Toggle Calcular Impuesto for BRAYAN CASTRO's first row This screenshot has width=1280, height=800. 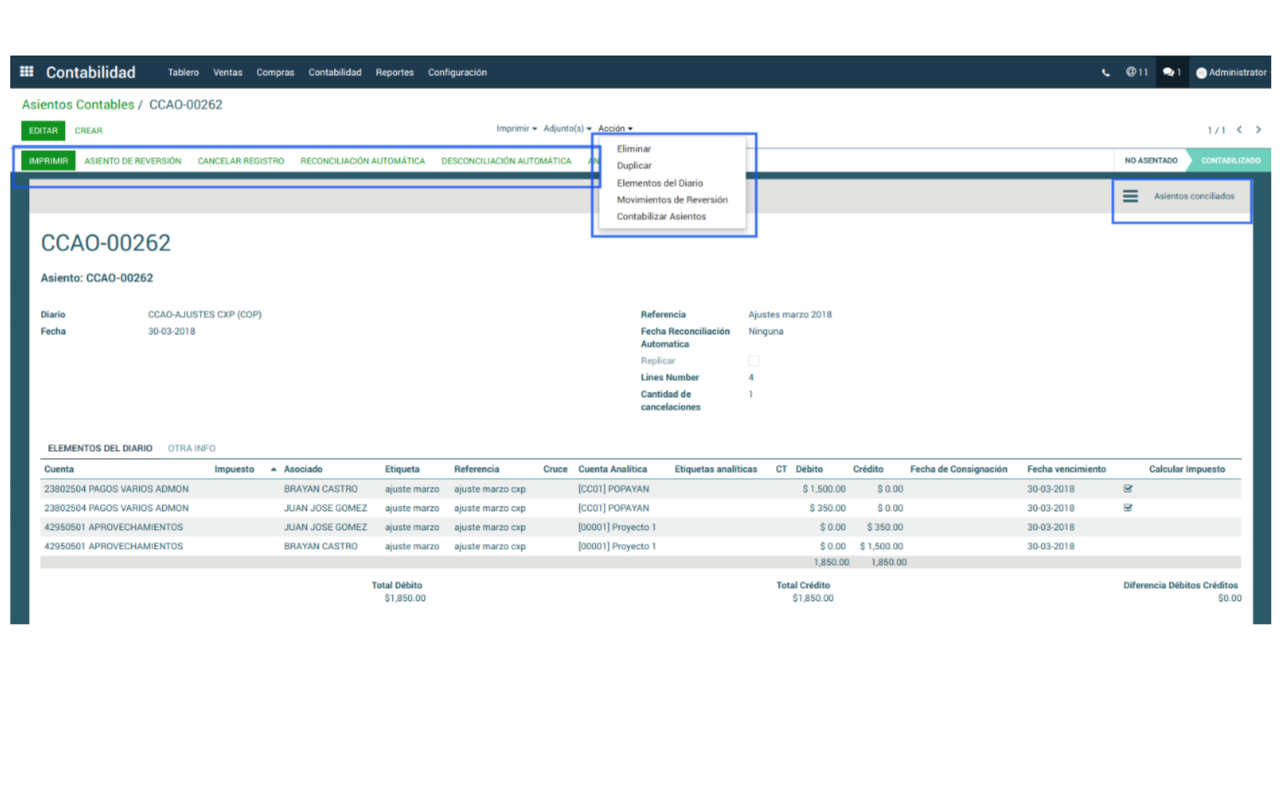click(1128, 489)
